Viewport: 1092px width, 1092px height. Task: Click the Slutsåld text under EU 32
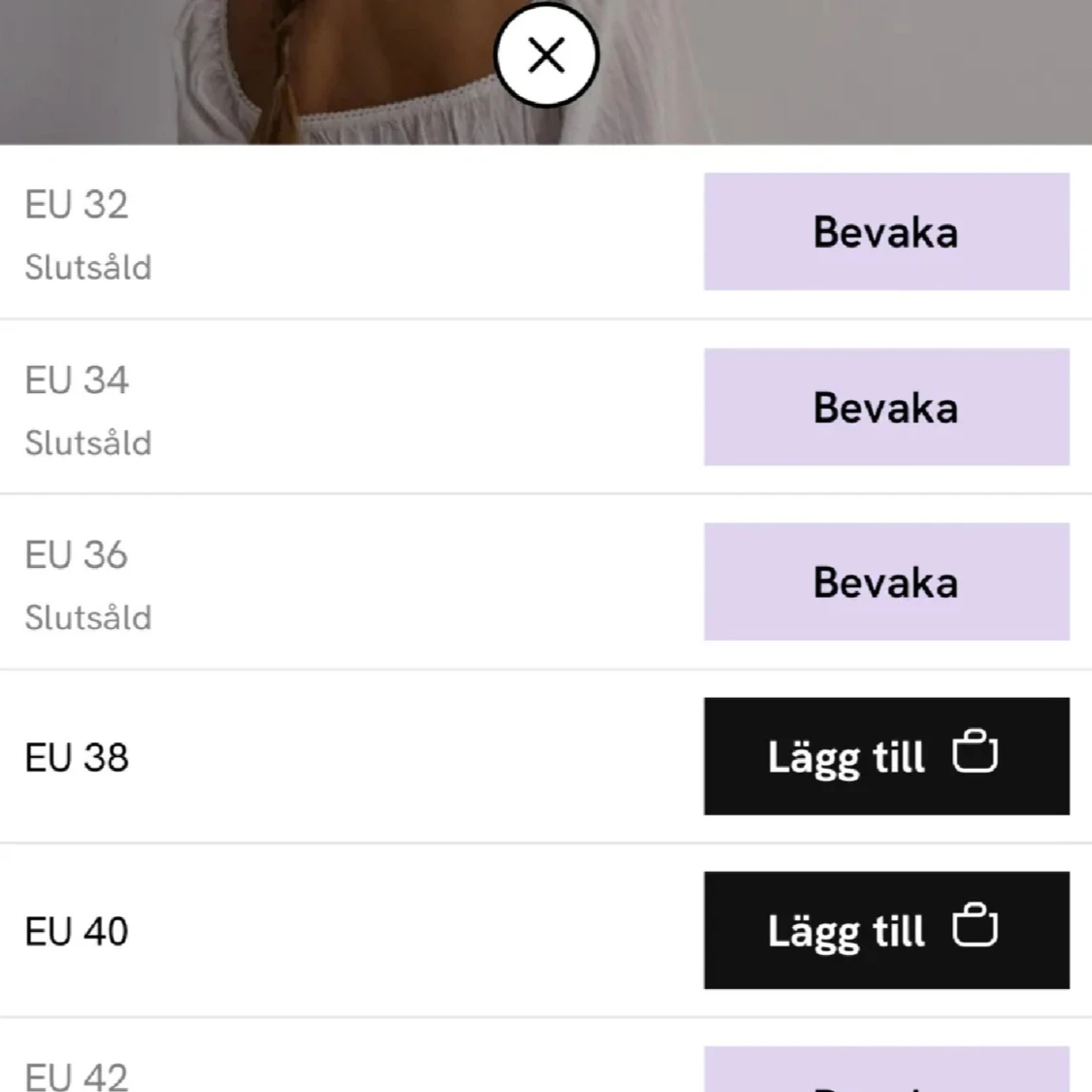[88, 267]
